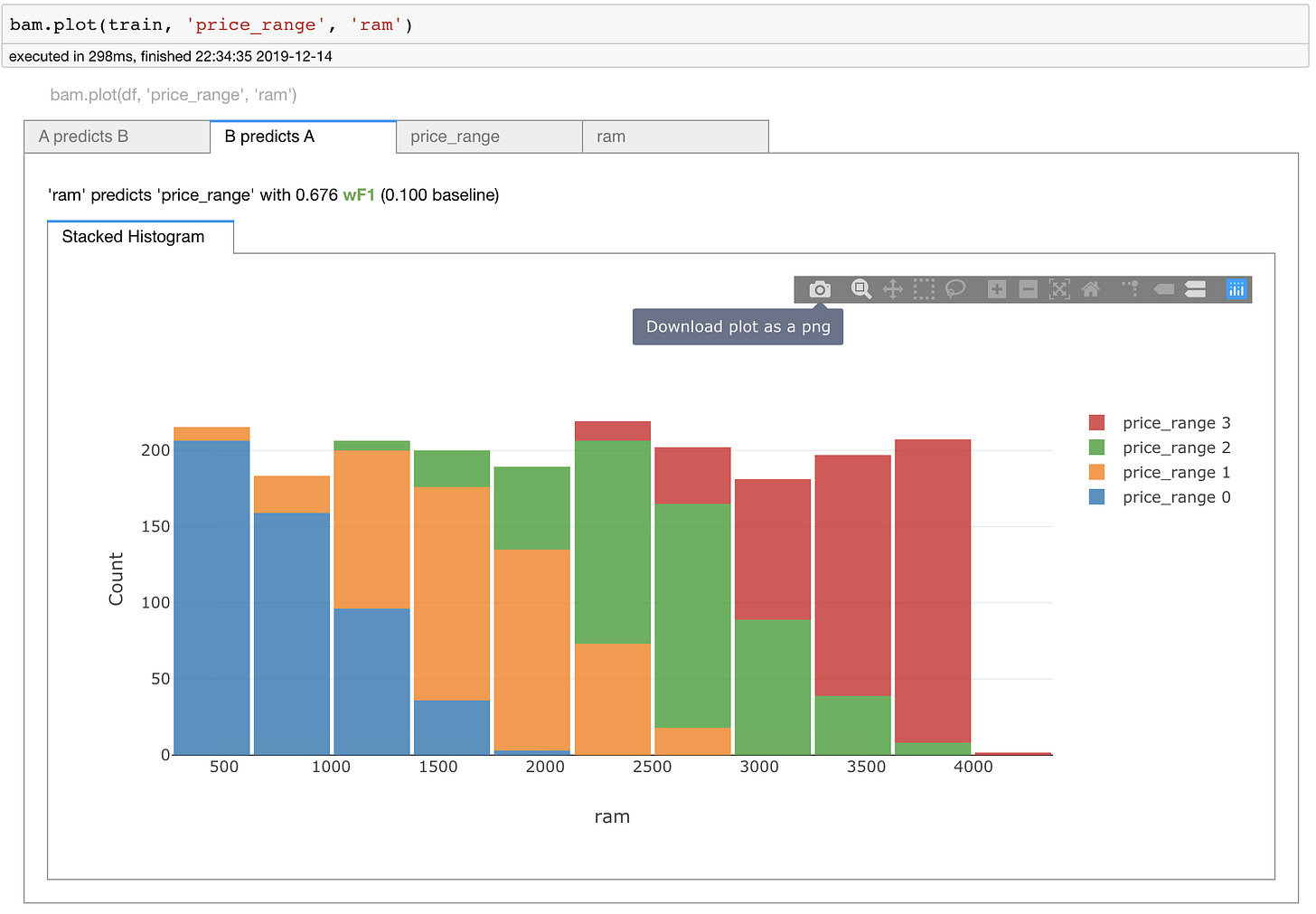The width and height of the screenshot is (1316, 914).
Task: Click the execution time status line
Action: pyautogui.click(x=171, y=56)
